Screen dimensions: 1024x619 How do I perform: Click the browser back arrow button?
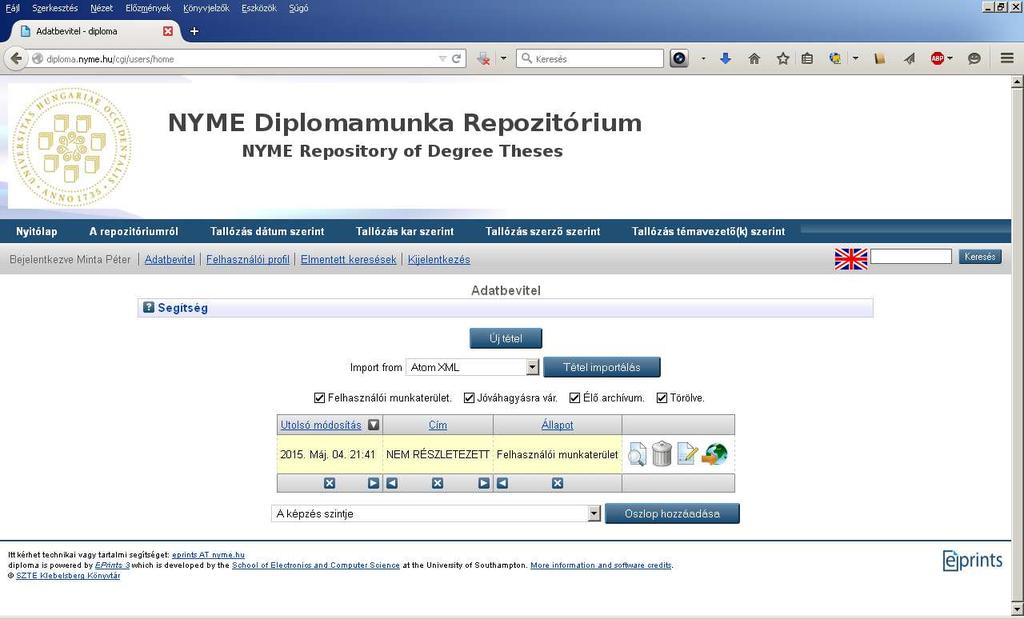point(16,59)
